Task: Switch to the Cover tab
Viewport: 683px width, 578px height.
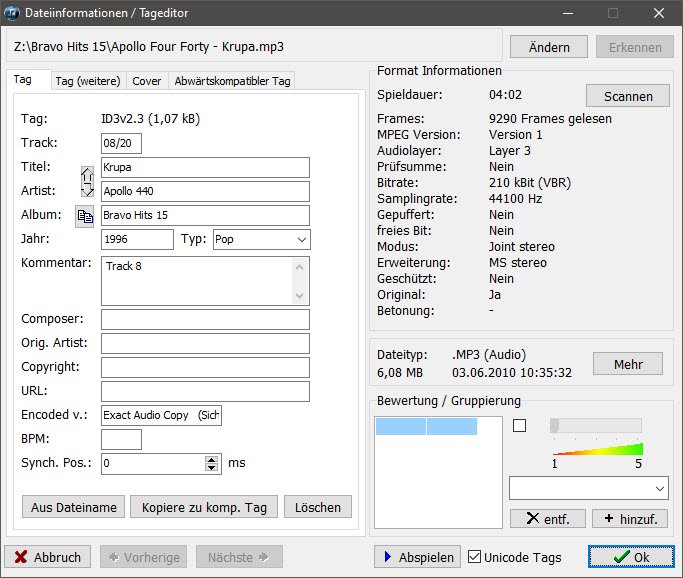Action: pos(146,81)
